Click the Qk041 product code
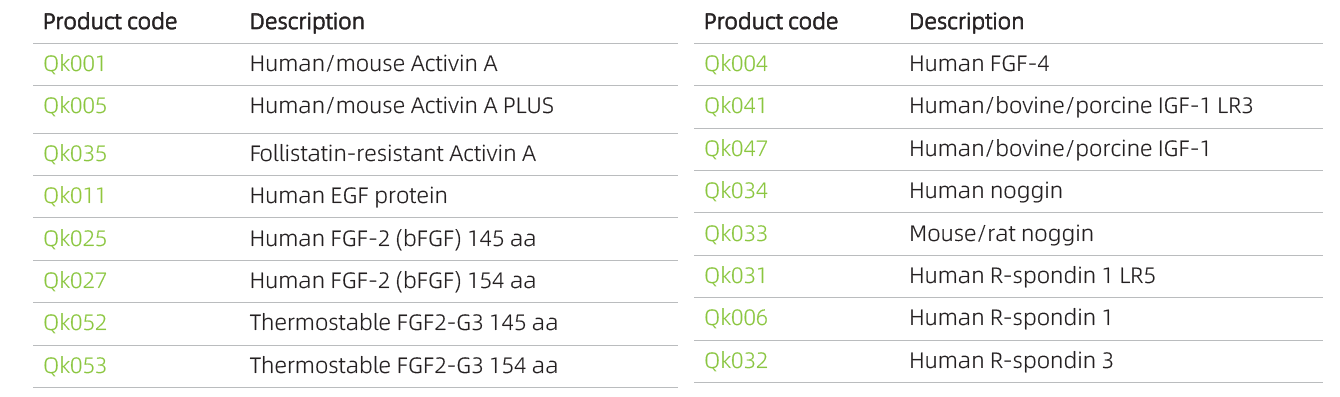1340x397 pixels. tap(735, 106)
